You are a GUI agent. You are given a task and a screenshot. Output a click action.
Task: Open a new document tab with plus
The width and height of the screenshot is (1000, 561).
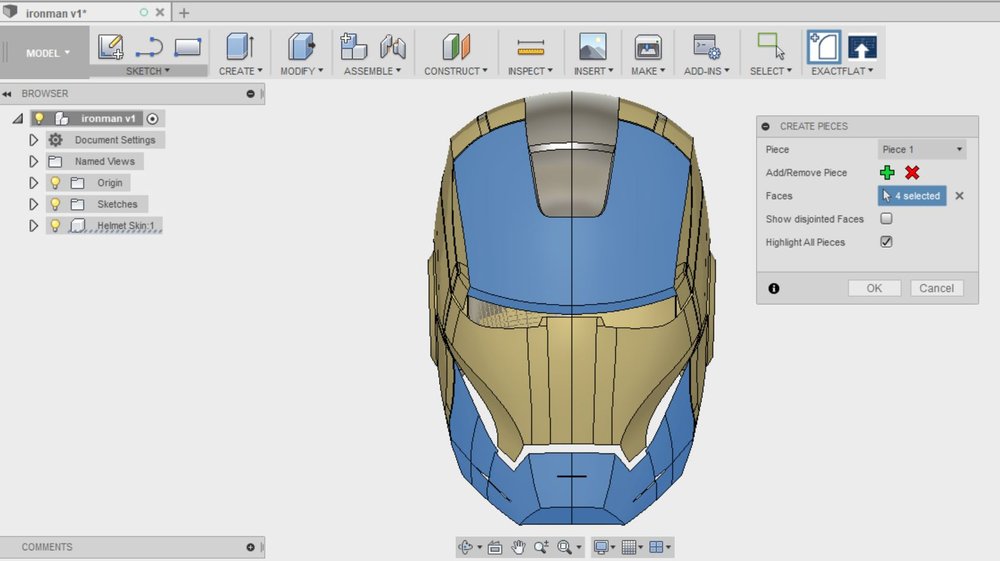[184, 13]
